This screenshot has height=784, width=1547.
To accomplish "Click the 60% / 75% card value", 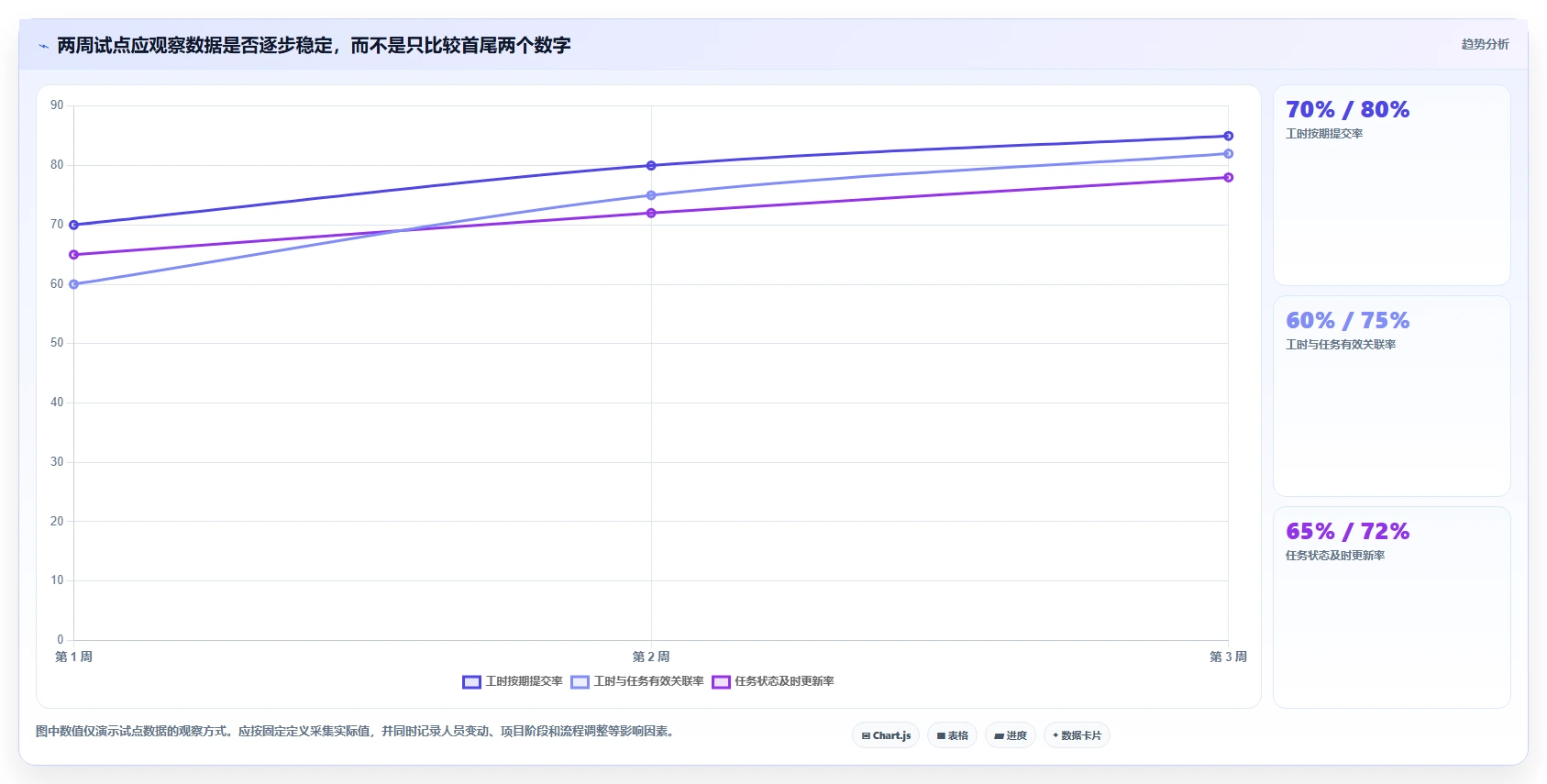I will point(1347,321).
